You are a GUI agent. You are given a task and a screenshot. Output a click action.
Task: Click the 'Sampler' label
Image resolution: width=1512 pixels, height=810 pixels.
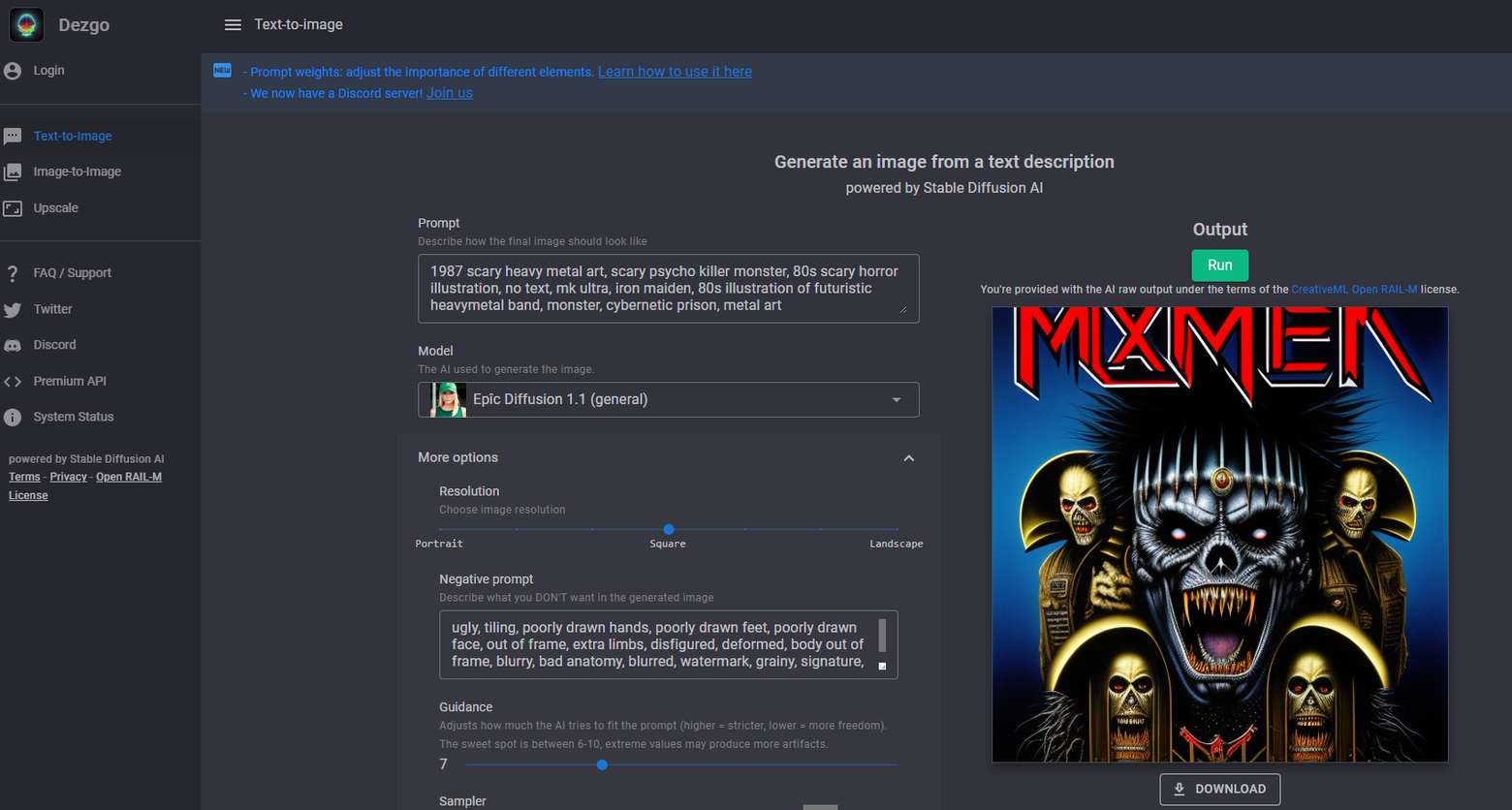[x=462, y=801]
